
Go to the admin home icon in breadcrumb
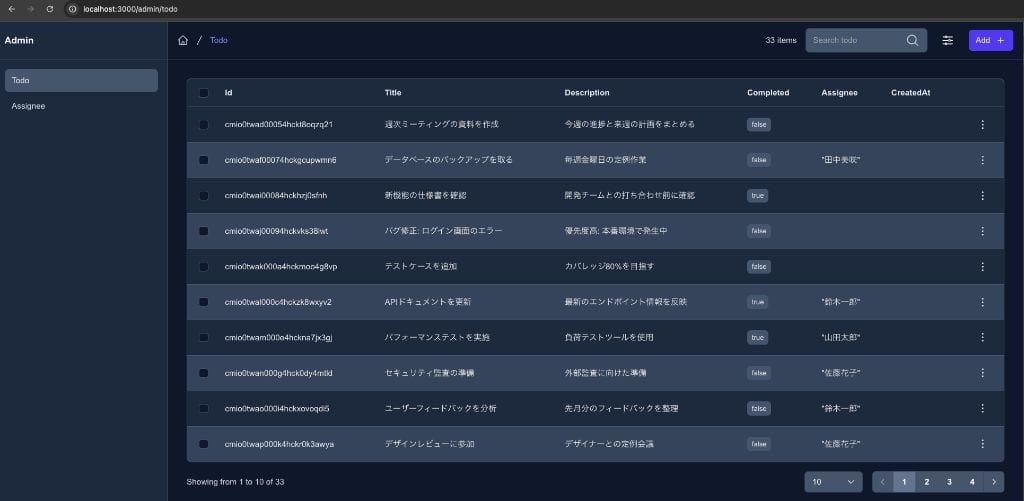(183, 40)
